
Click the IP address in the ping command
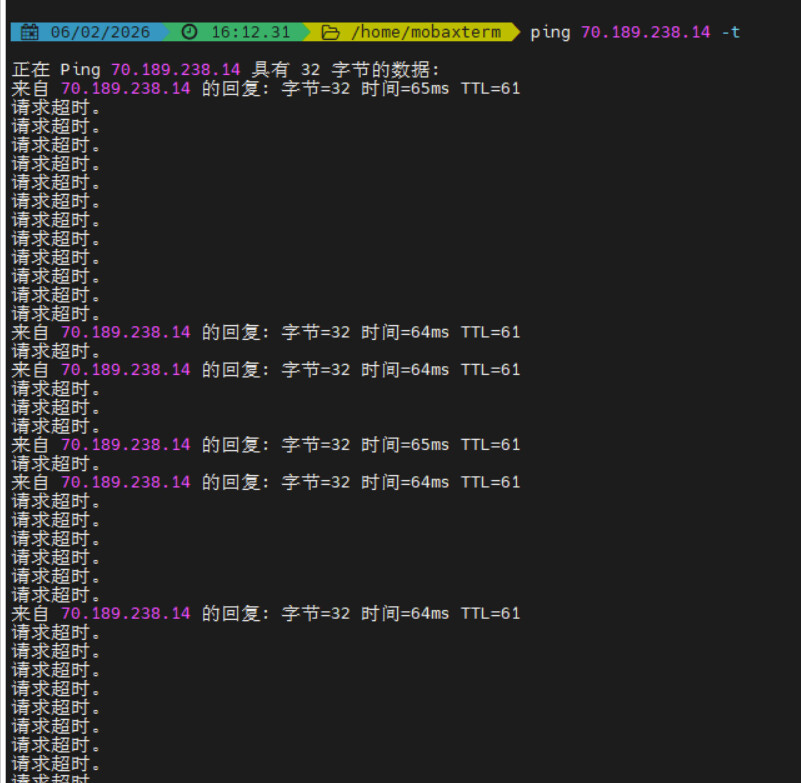point(645,32)
